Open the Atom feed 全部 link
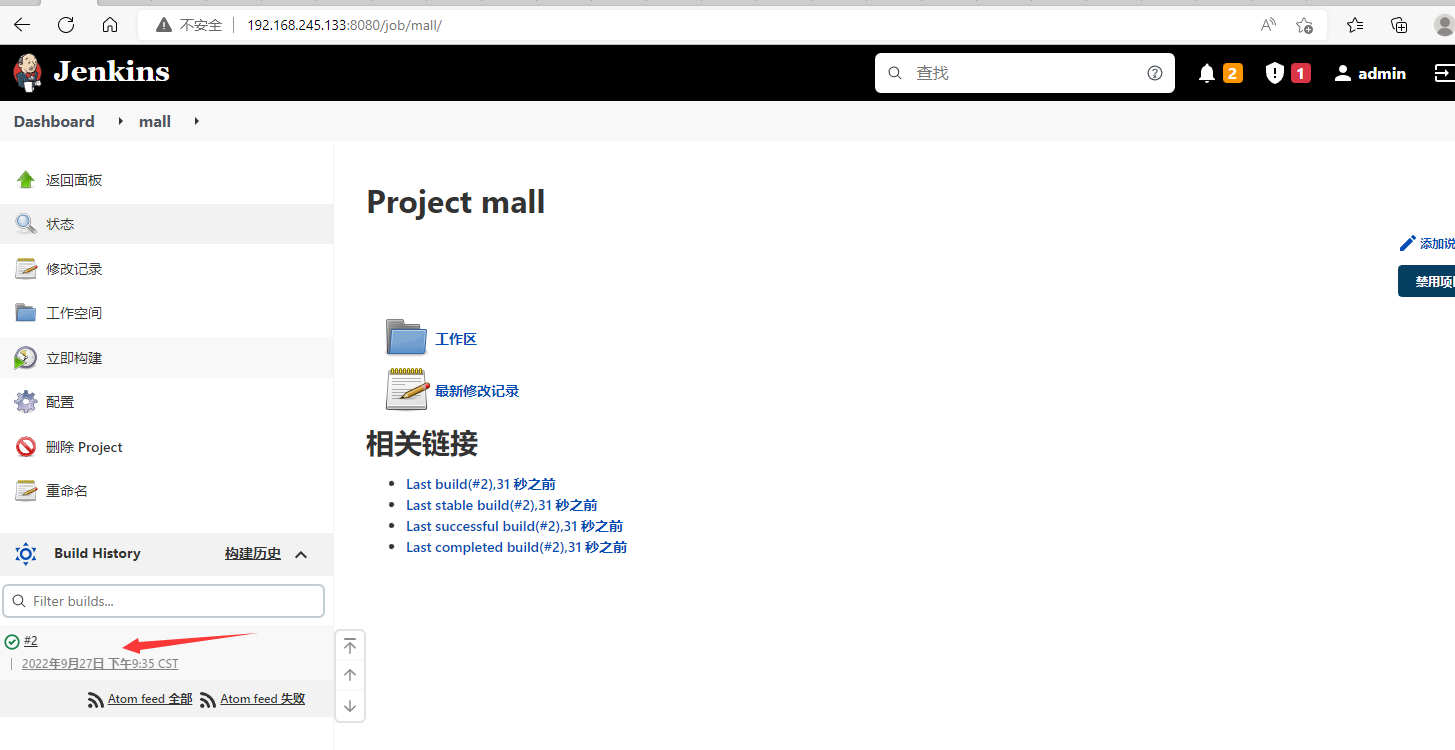Viewport: 1455px width, 750px height. coord(150,700)
